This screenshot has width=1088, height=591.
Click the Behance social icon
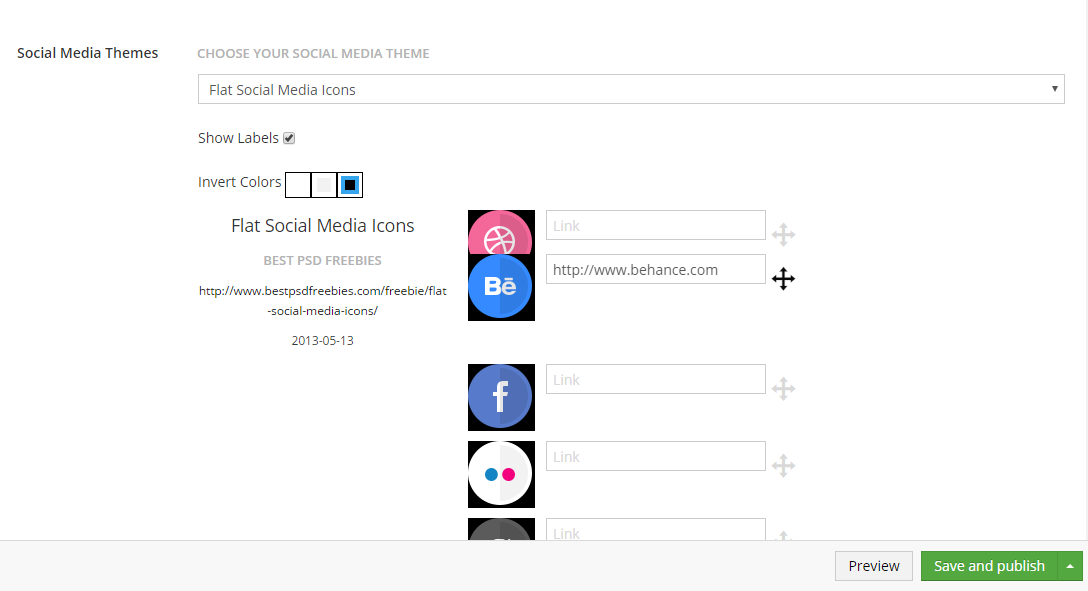click(x=501, y=287)
